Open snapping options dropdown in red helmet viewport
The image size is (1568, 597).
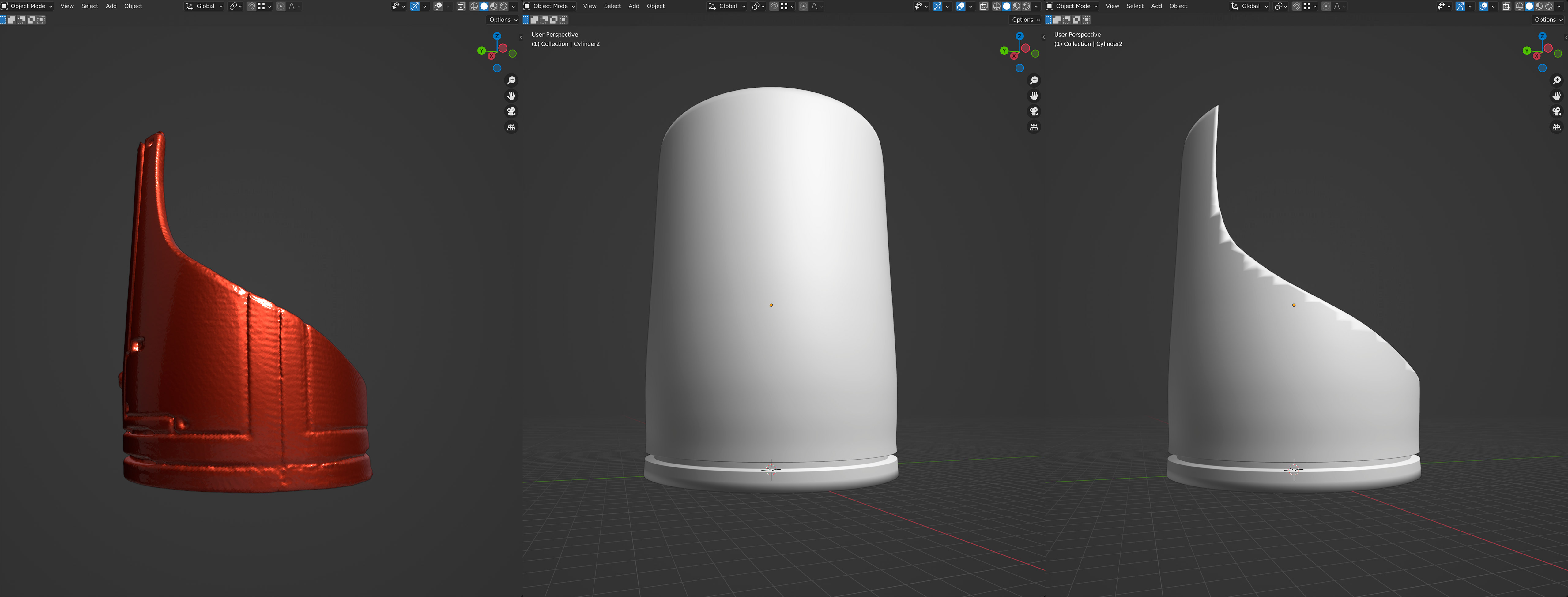pos(265,6)
